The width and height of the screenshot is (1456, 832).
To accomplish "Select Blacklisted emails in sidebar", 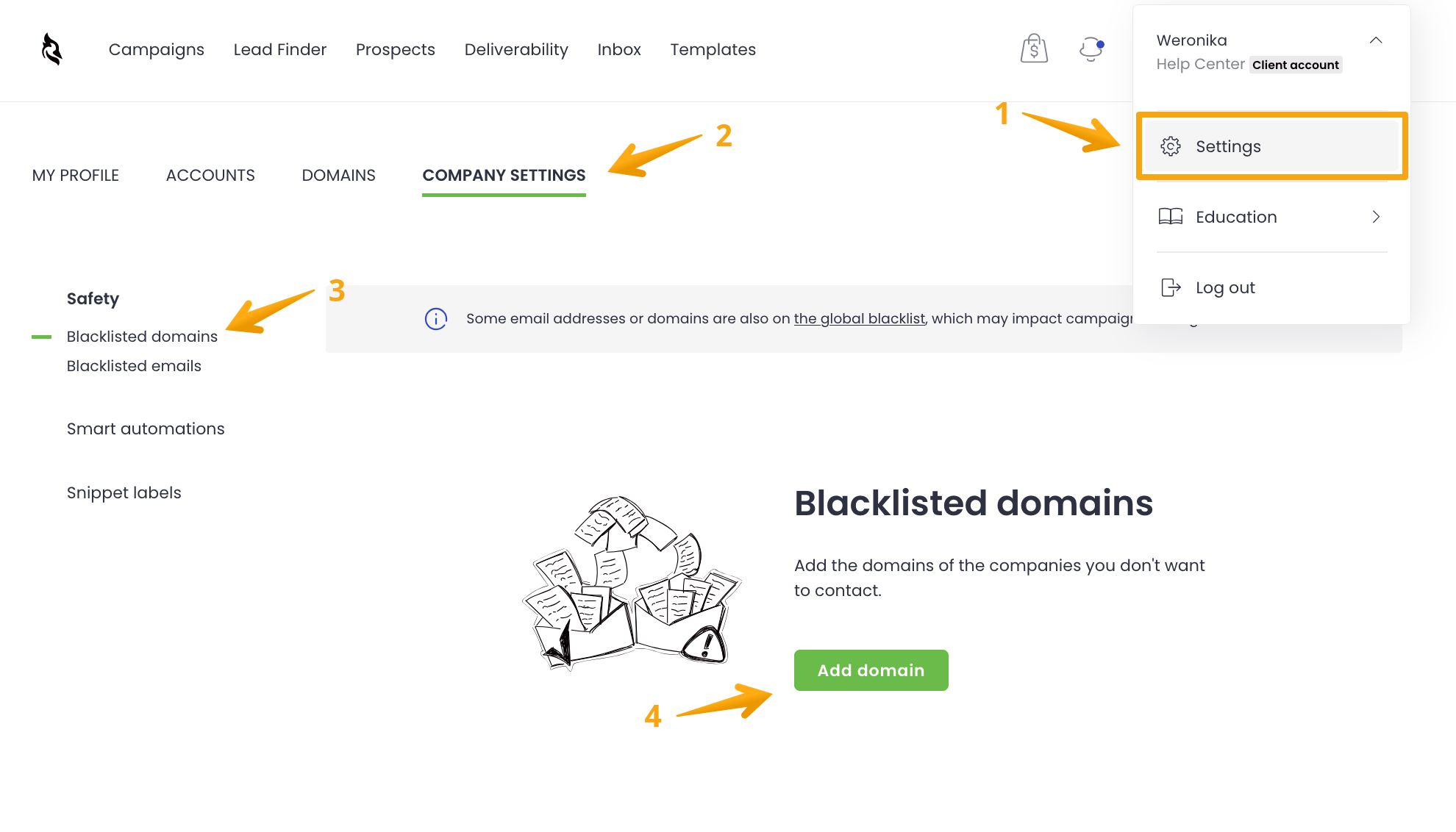I will 134,366.
